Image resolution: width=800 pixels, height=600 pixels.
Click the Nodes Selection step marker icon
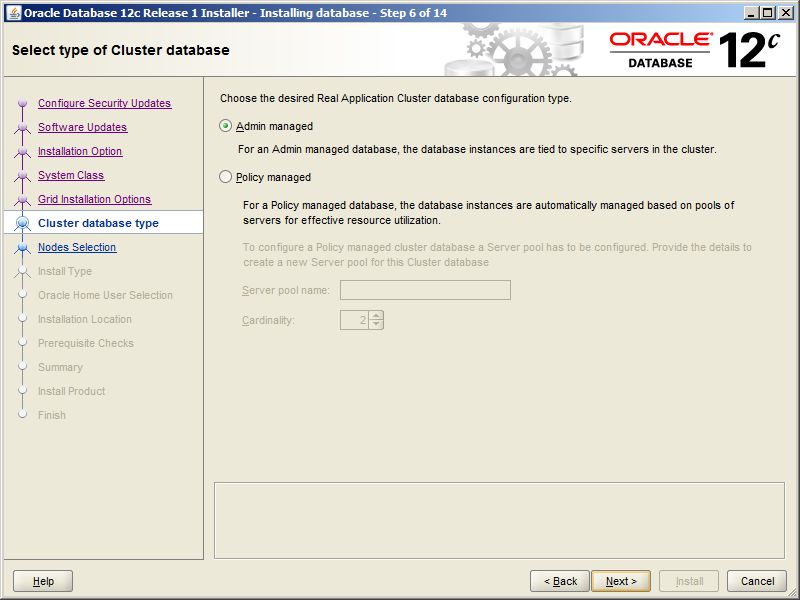click(22, 247)
